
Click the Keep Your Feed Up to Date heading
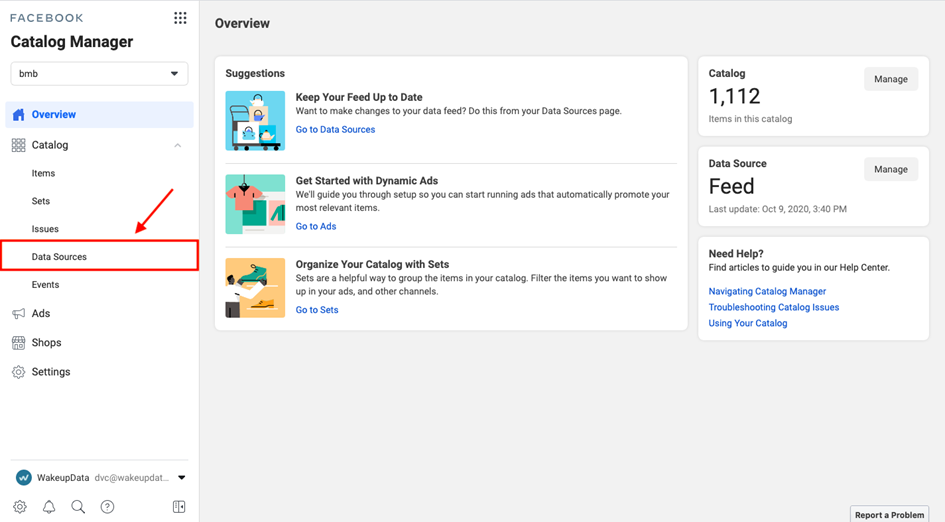(x=359, y=97)
